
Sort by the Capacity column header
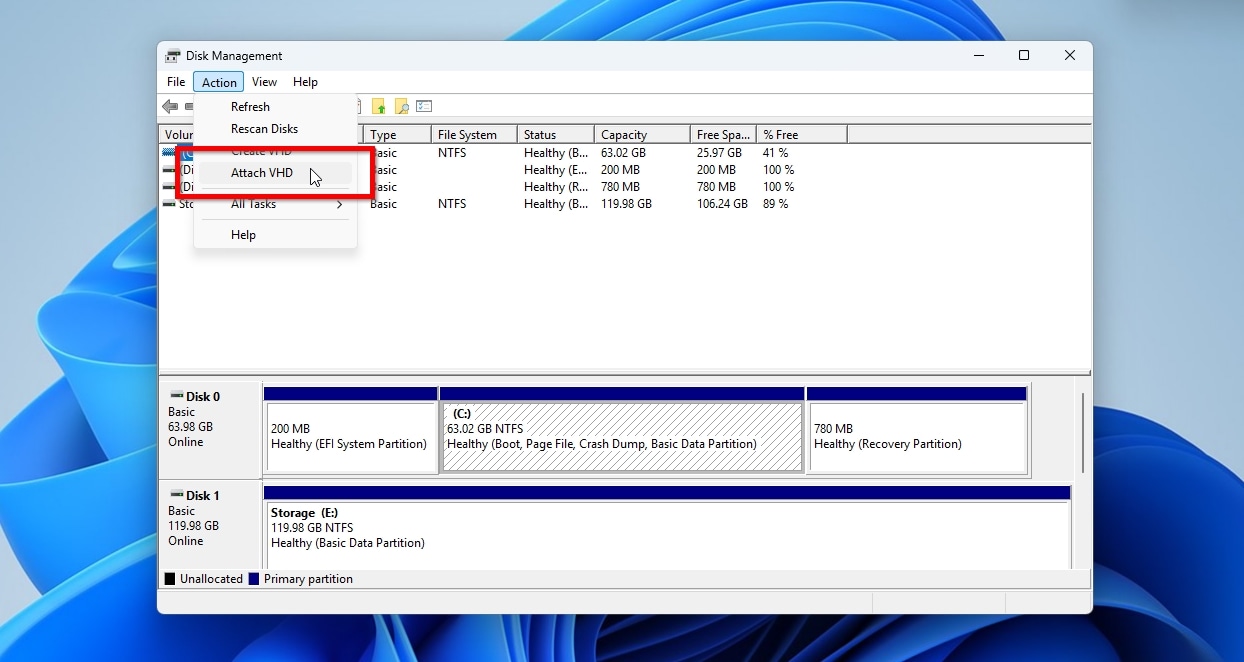click(x=642, y=135)
